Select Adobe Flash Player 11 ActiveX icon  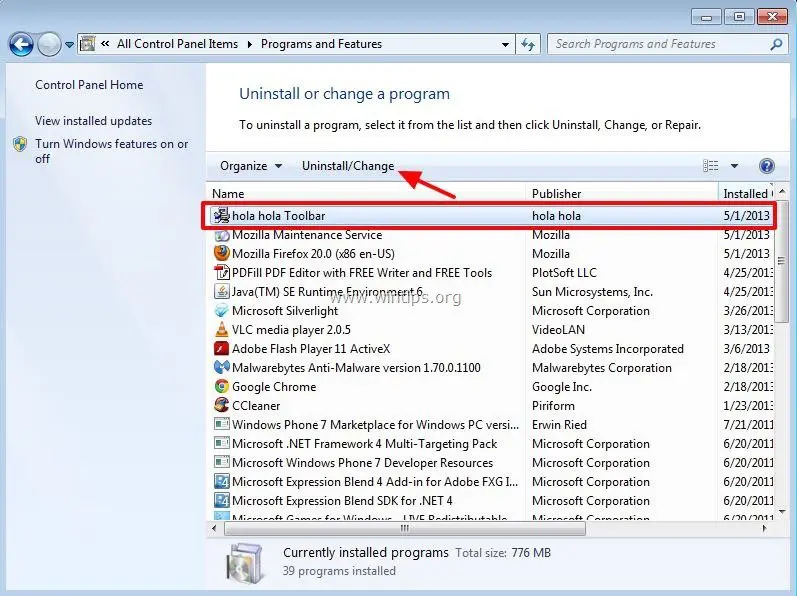click(222, 349)
